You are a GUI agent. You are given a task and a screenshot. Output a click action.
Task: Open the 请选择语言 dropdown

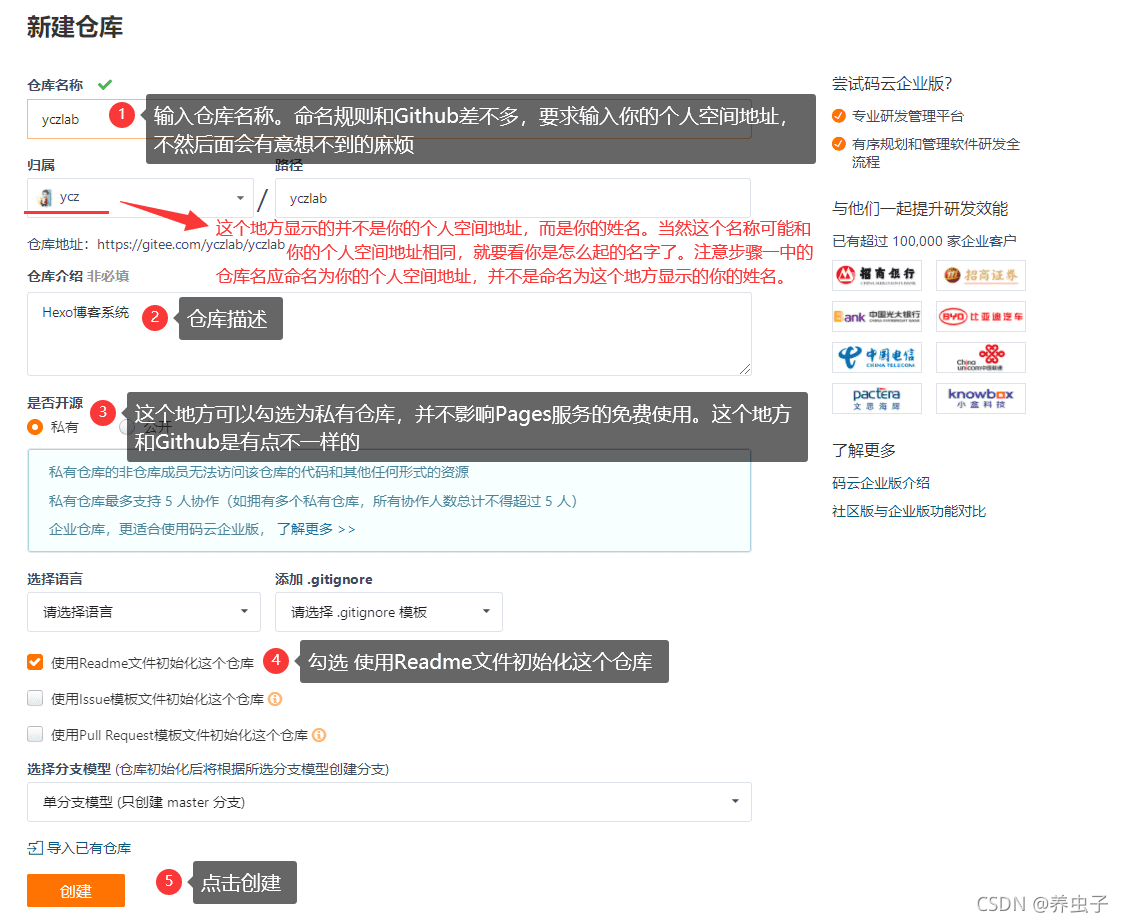[x=143, y=611]
